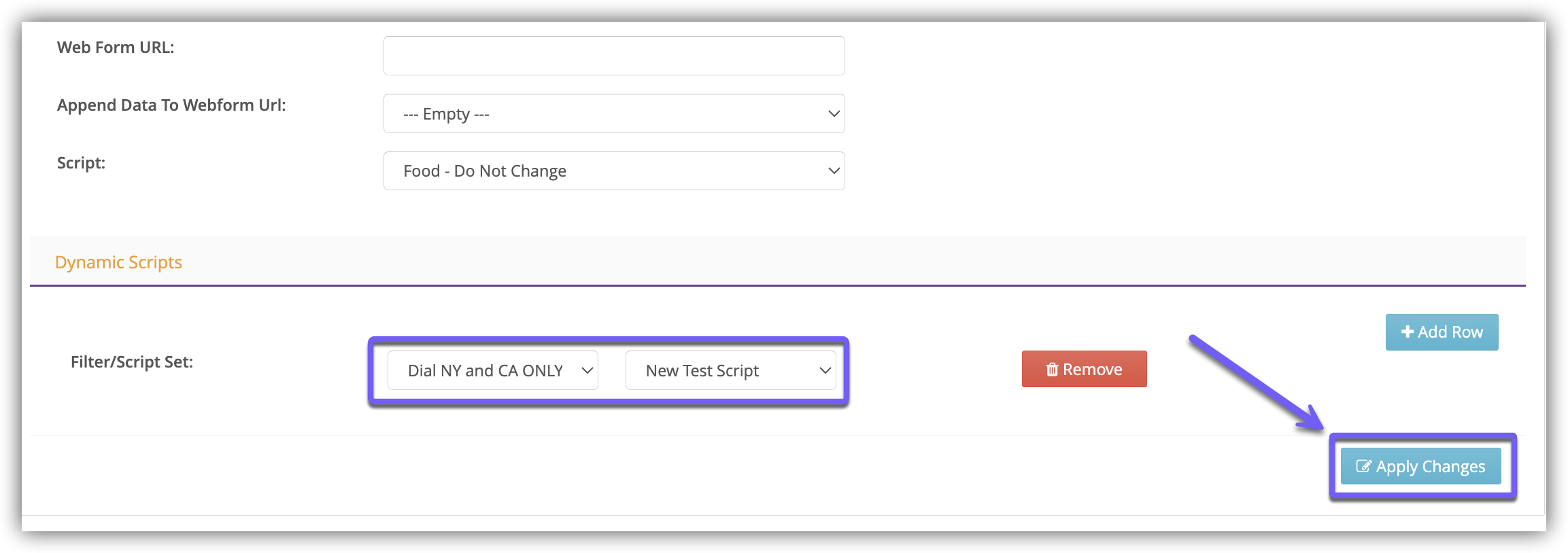This screenshot has width=1568, height=553.
Task: Click the chevron arrow of Script dropdown
Action: (834, 171)
